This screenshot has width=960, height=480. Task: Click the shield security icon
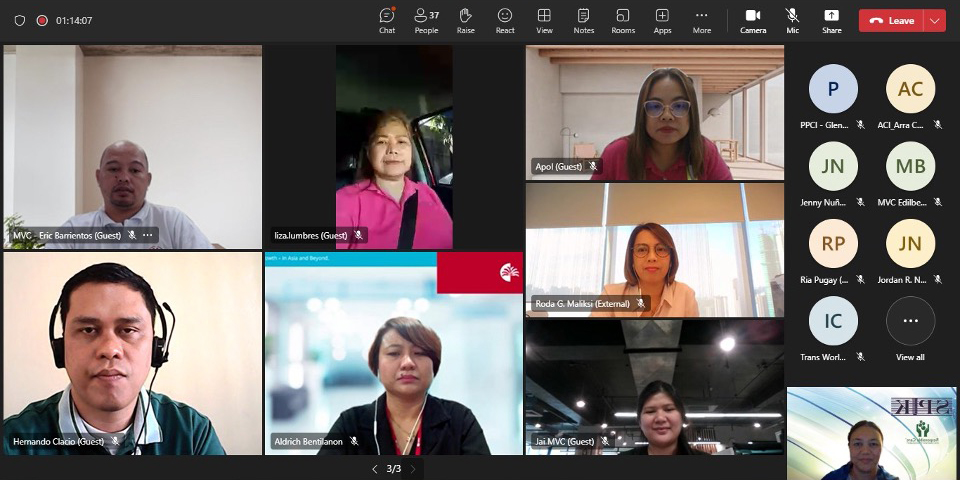pyautogui.click(x=20, y=20)
